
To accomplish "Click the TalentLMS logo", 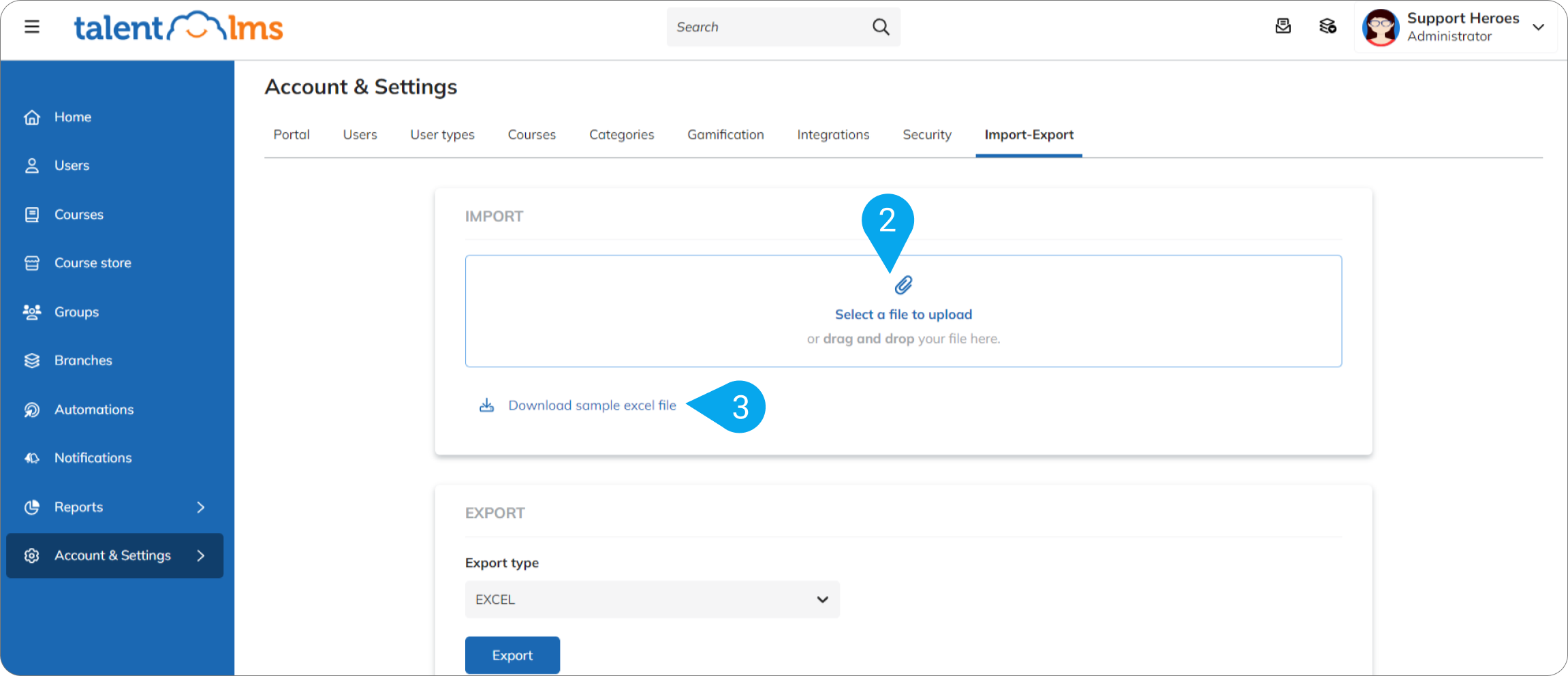I will [178, 27].
